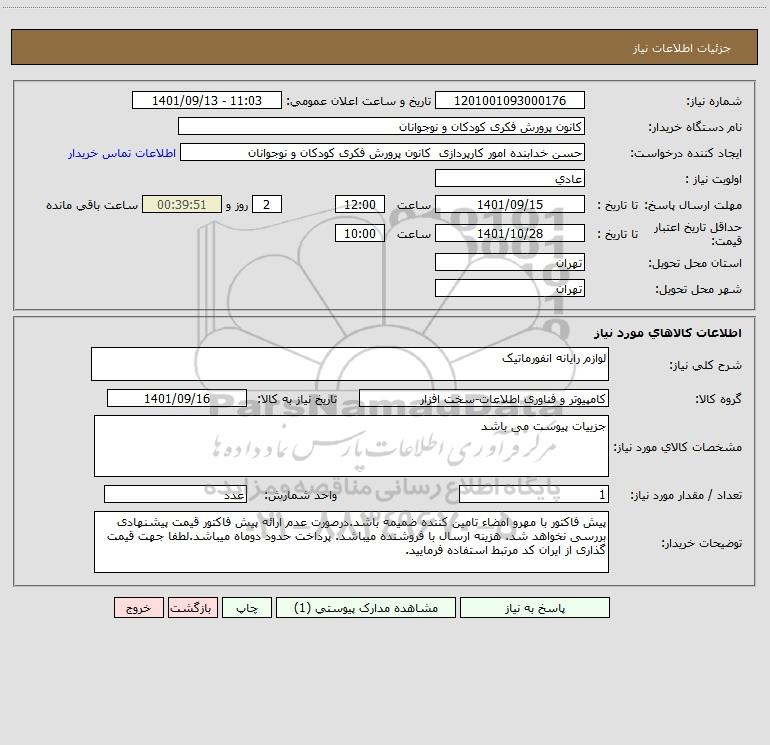The height and width of the screenshot is (745, 770).
Task: Select the شماره نیاز field 1201001093000176
Action: 510,100
